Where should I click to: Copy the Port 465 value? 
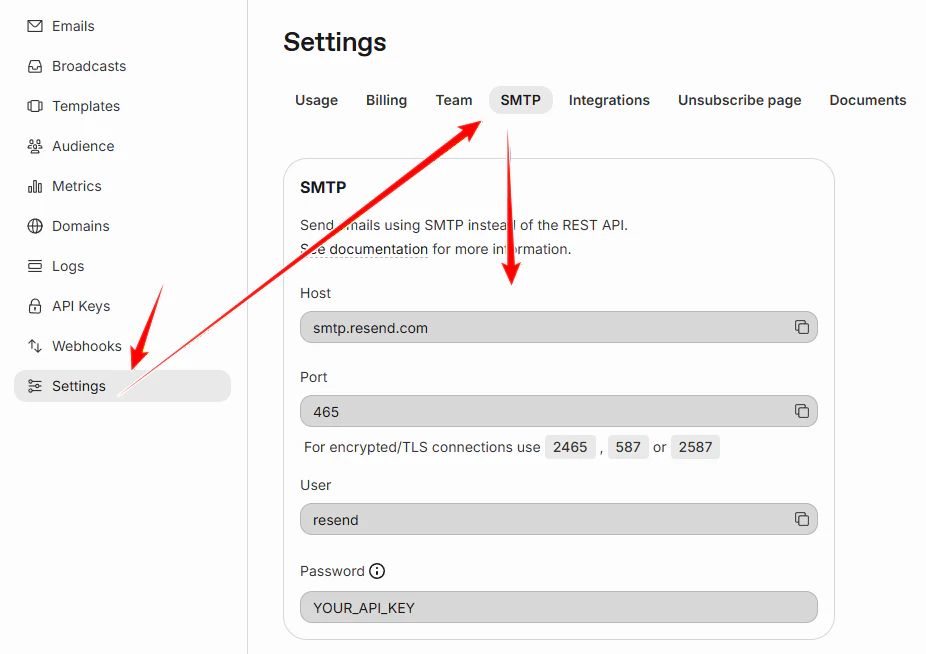(801, 411)
